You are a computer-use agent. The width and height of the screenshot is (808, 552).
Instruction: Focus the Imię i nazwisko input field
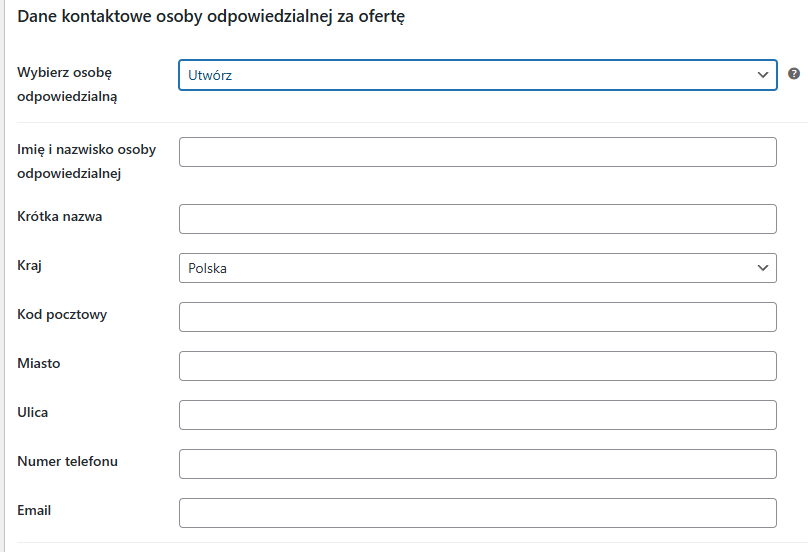[x=478, y=152]
